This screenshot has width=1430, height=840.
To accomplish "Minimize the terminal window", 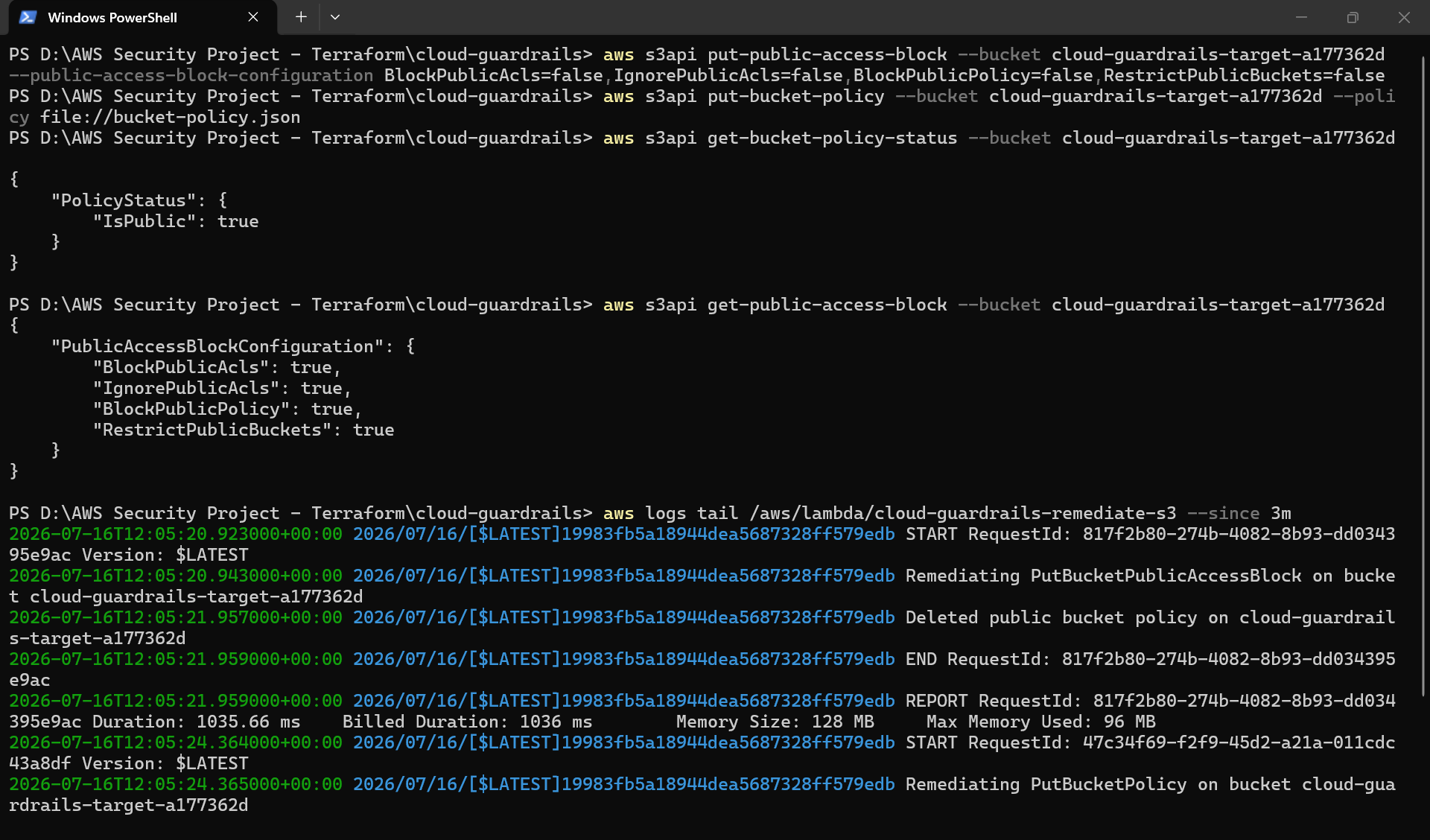I will click(x=1301, y=17).
